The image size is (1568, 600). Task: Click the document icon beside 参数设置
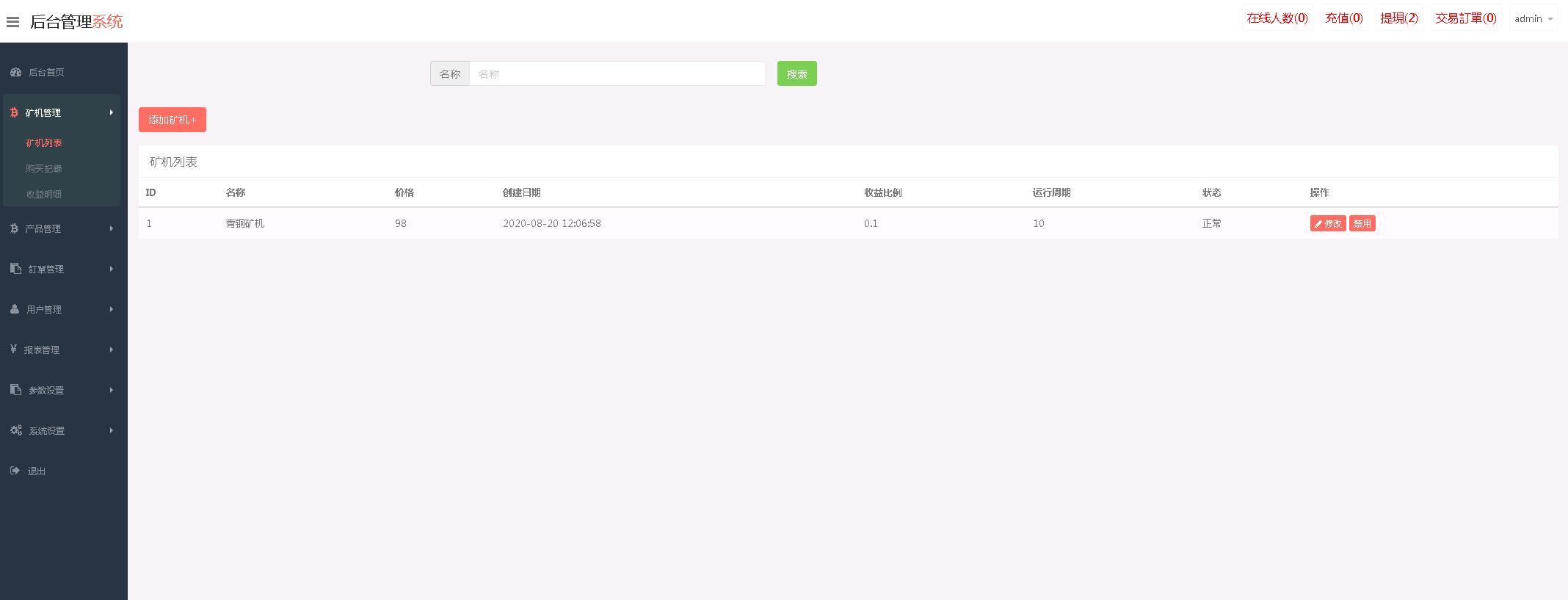pyautogui.click(x=15, y=390)
